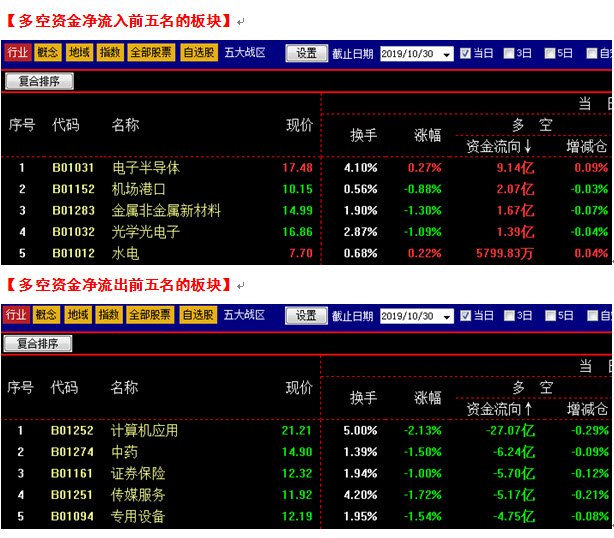Sort by 资金流向↓ column in 净流入 table
The image size is (614, 538).
click(x=499, y=146)
